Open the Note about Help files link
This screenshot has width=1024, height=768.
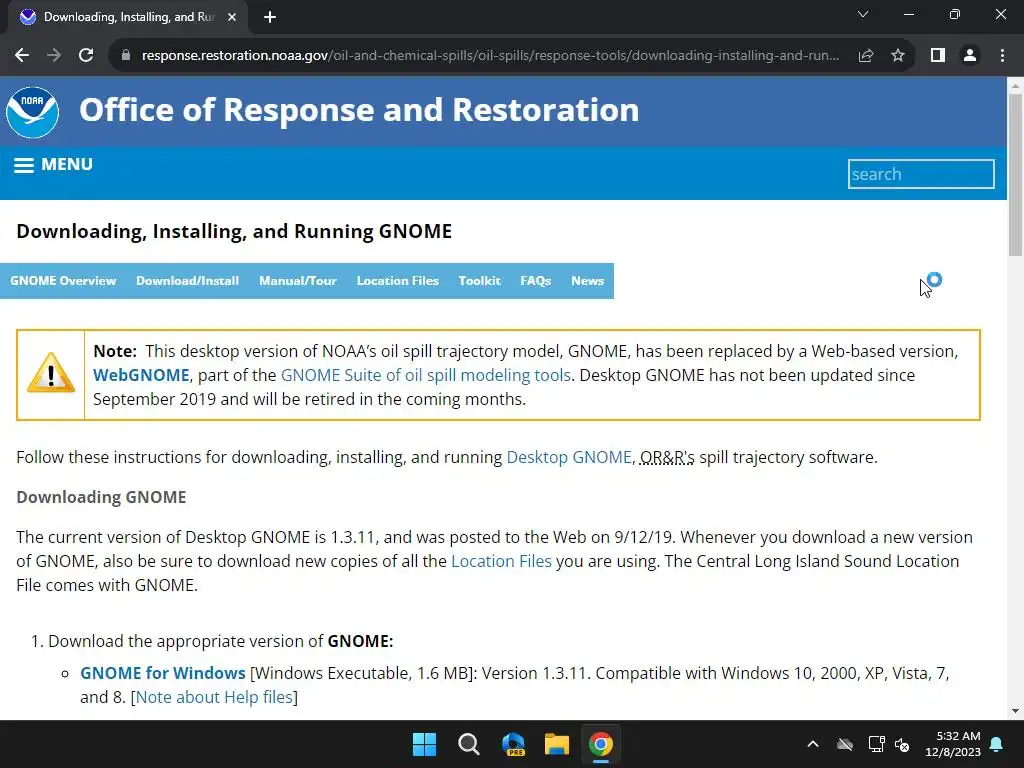tap(214, 697)
